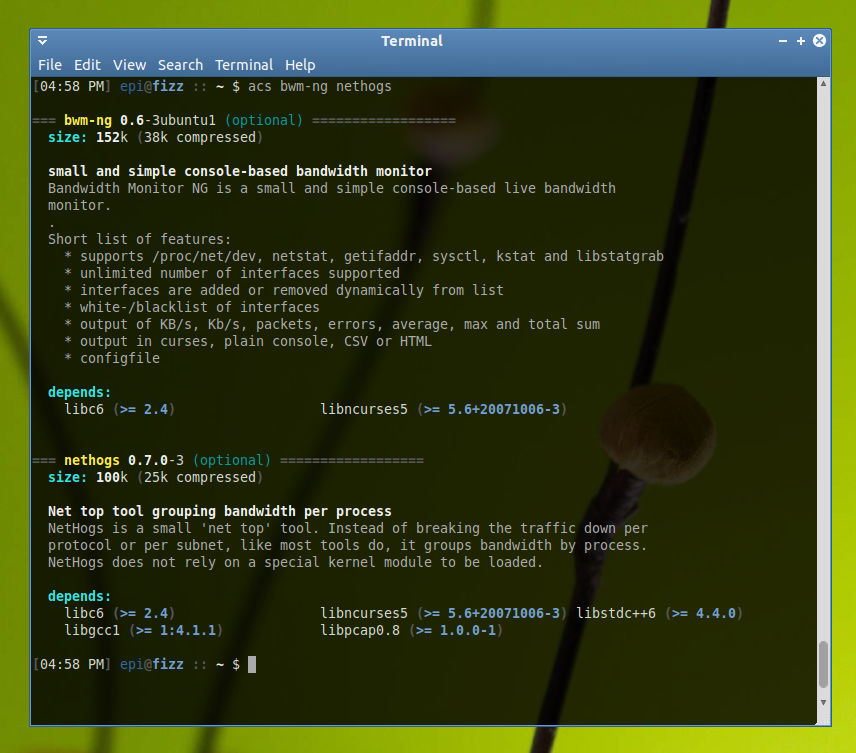Click 'Net top tool grouping bandwidth per process'

[219, 511]
